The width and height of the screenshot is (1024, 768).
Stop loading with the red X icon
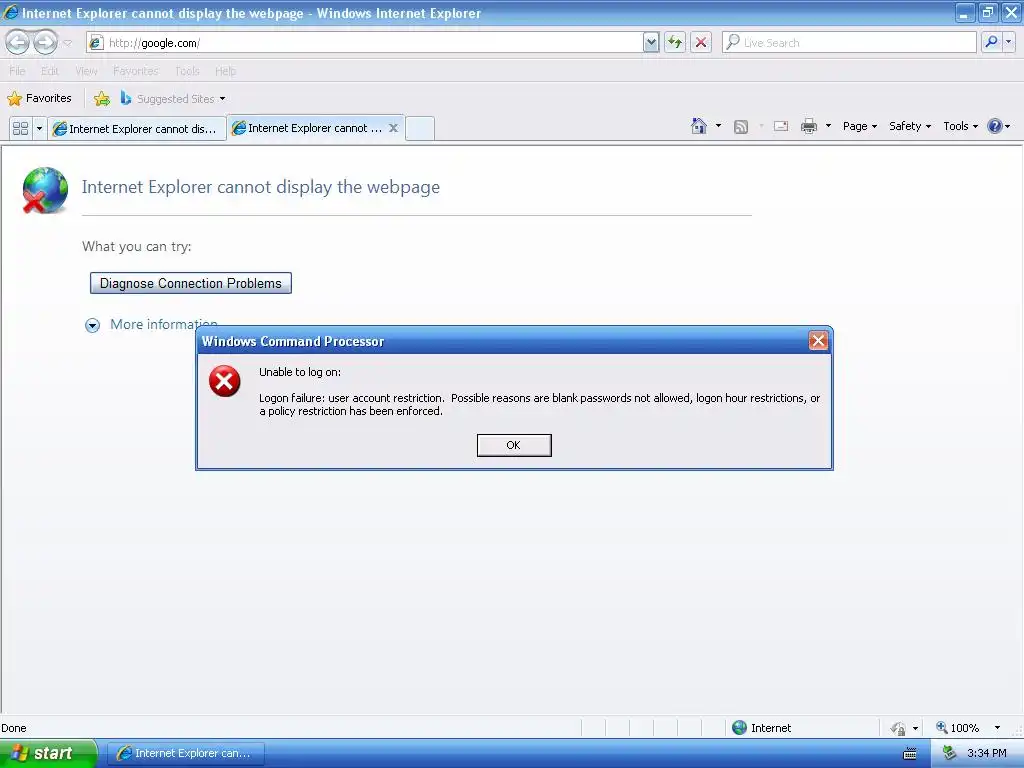[x=701, y=43]
